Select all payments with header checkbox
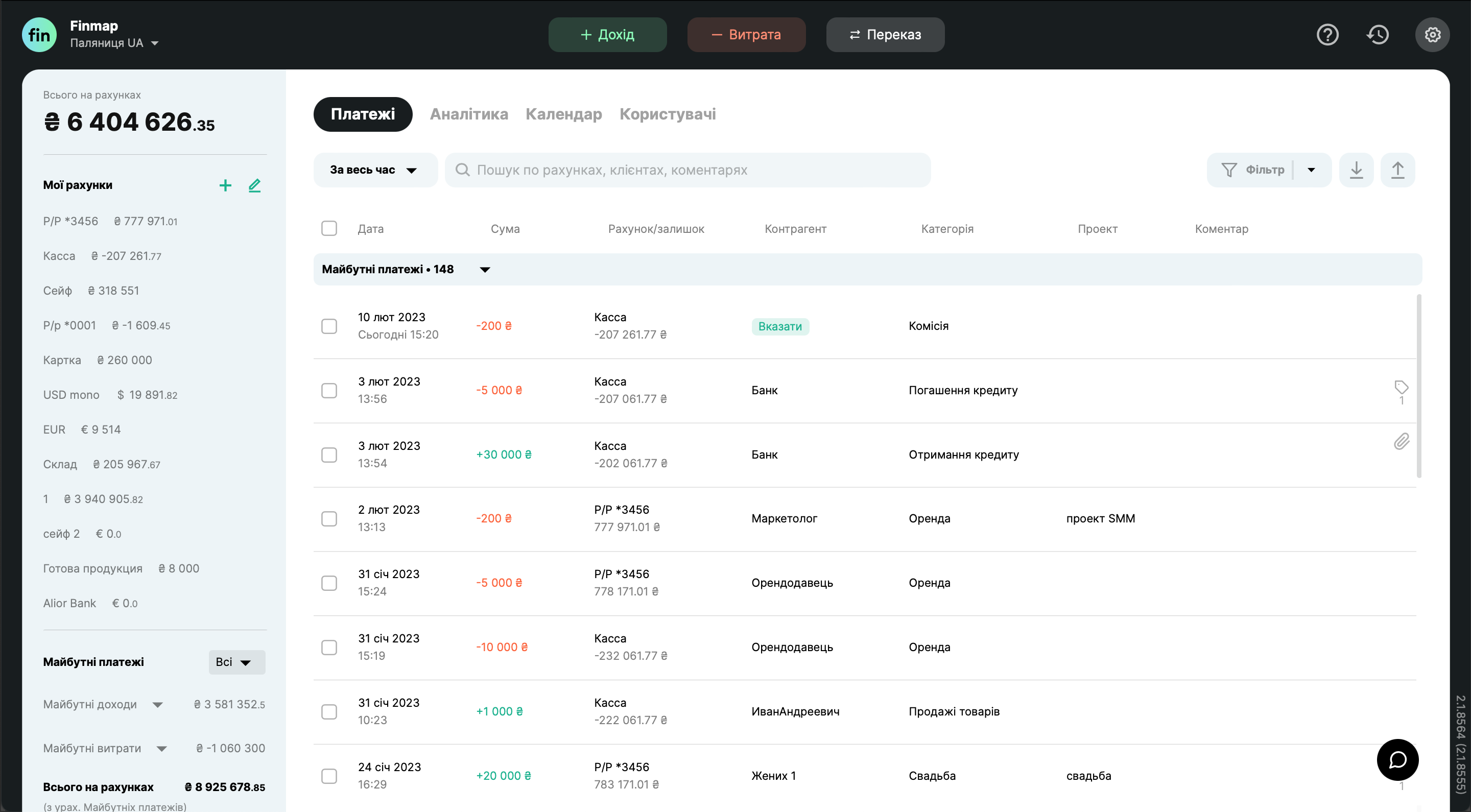The image size is (1471, 812). pyautogui.click(x=329, y=228)
